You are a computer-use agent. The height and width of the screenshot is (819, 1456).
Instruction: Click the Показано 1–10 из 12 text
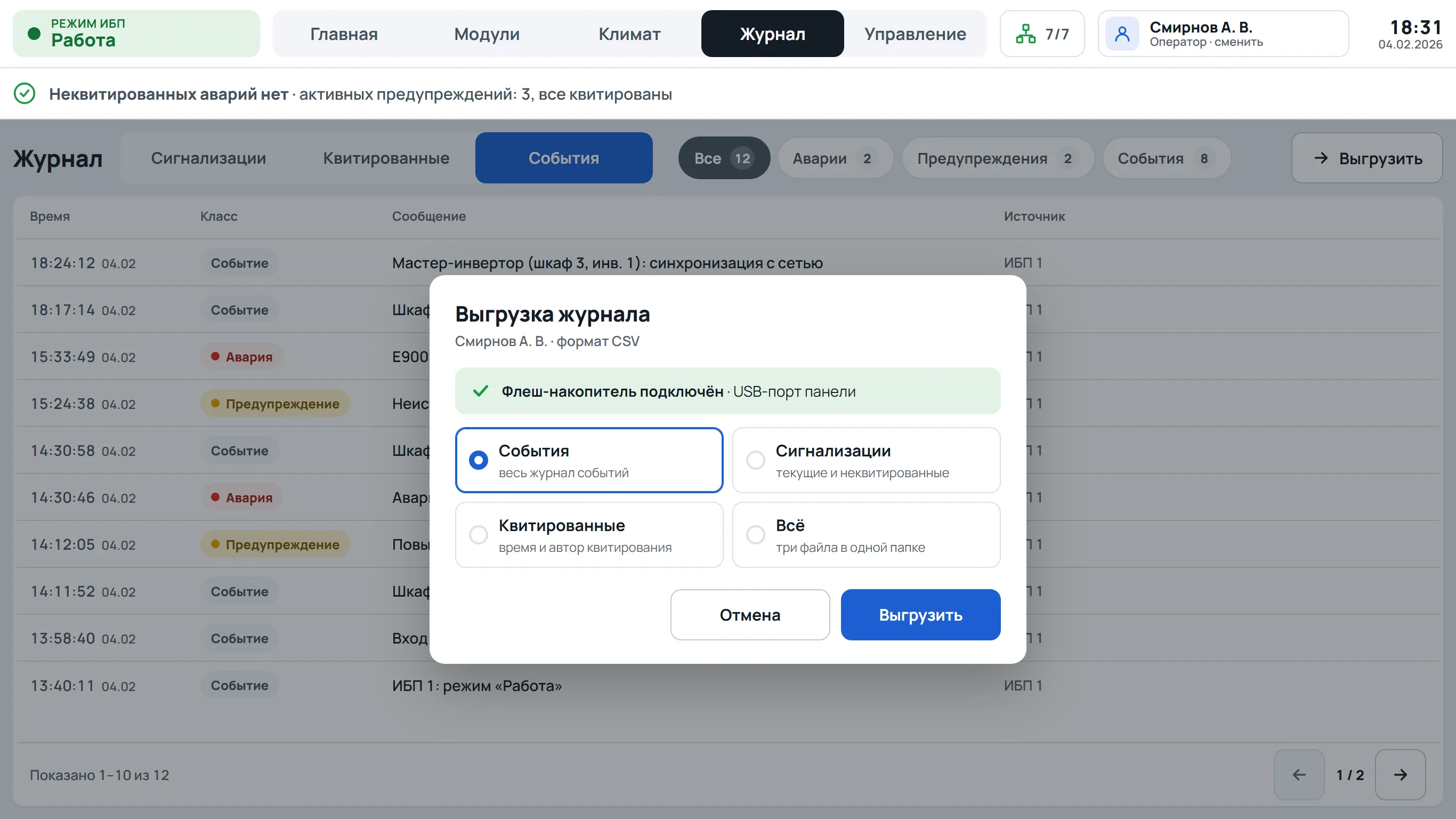pos(100,775)
